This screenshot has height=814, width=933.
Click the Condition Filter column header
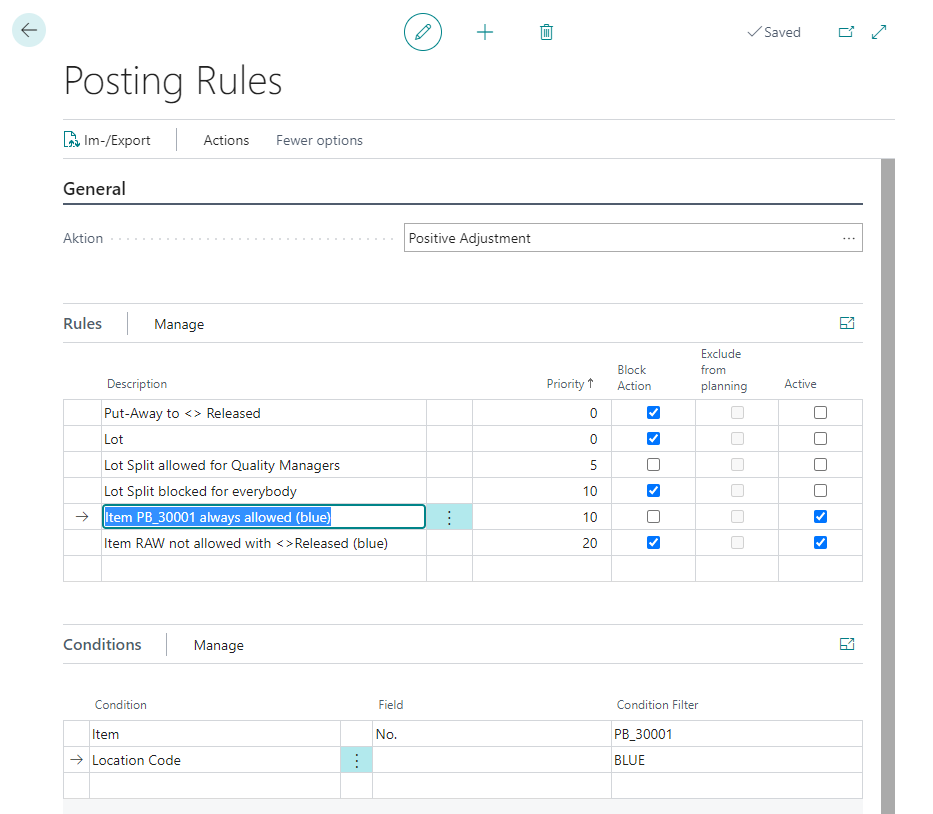(658, 705)
